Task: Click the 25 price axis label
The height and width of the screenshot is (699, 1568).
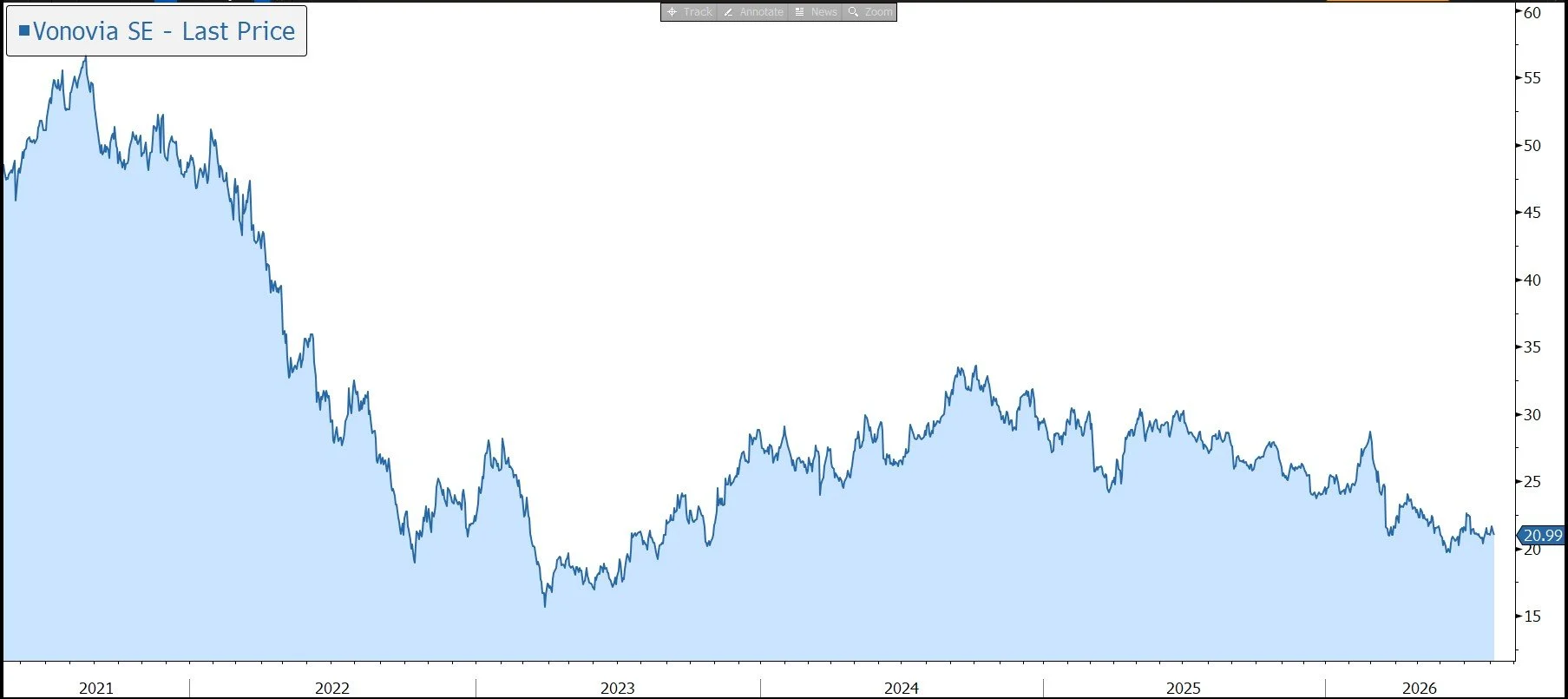Action: [x=1532, y=482]
